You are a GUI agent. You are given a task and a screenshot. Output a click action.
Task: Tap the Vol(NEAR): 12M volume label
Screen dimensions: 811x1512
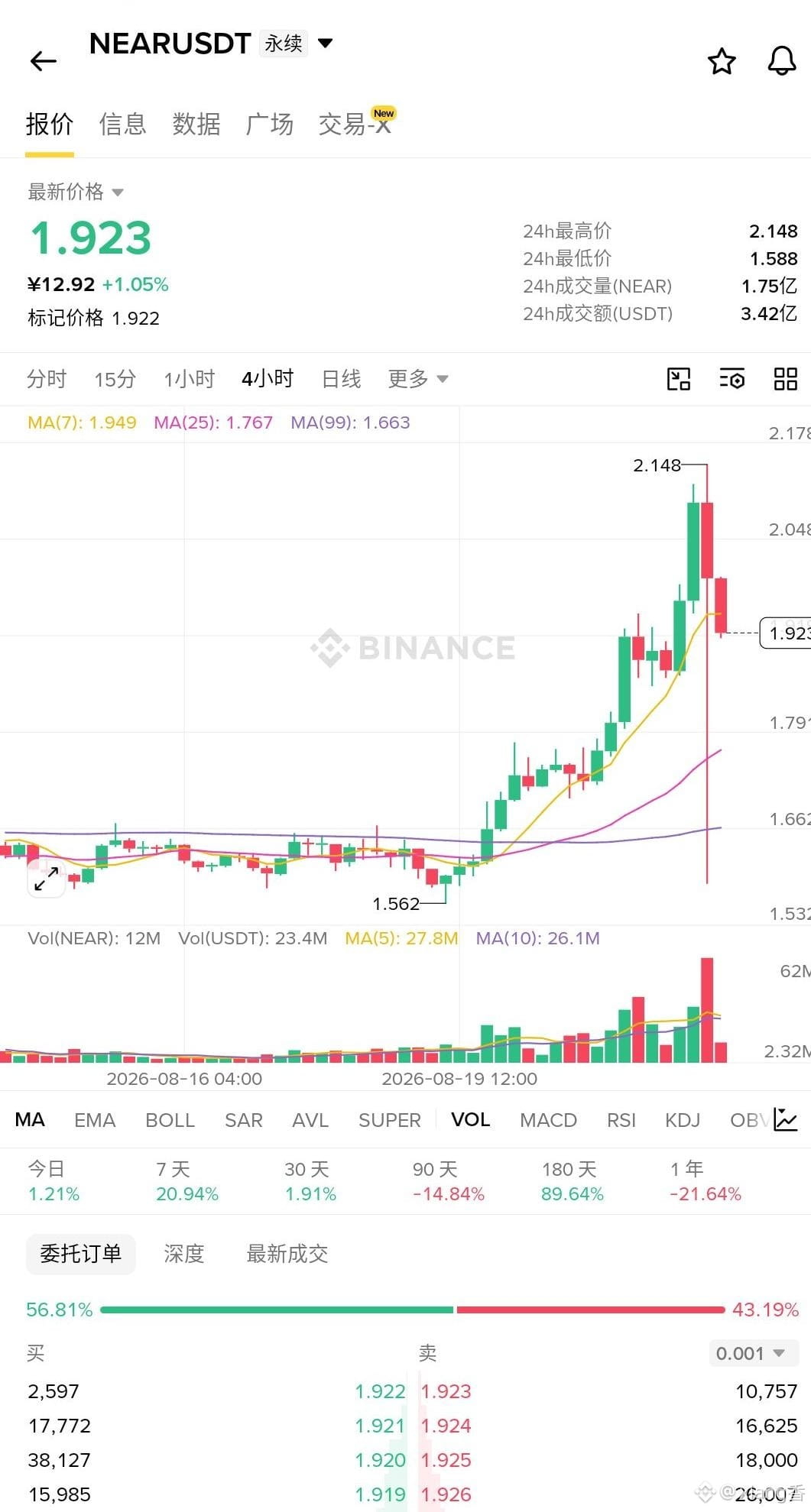[94, 938]
